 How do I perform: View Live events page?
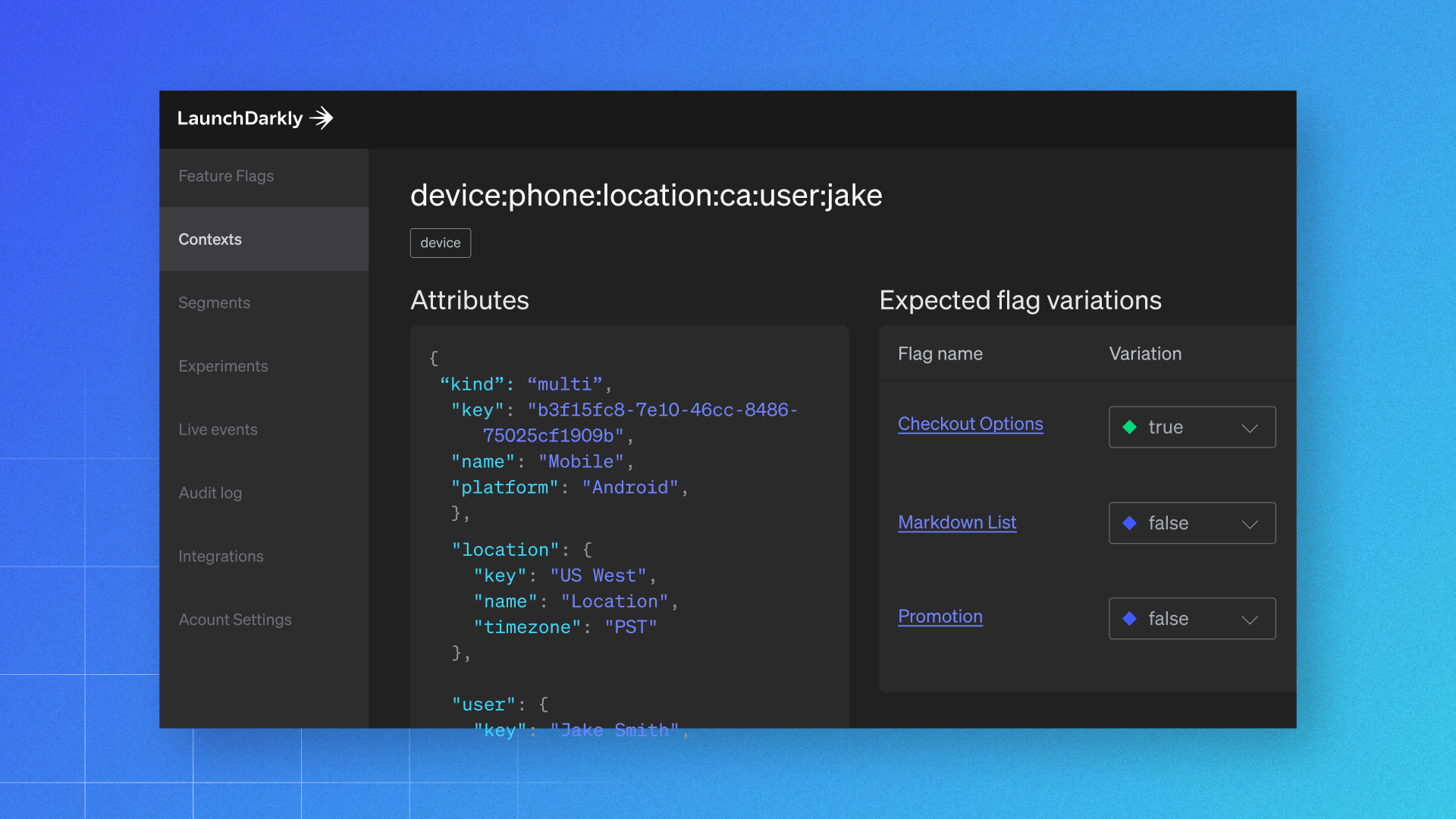[x=218, y=429]
